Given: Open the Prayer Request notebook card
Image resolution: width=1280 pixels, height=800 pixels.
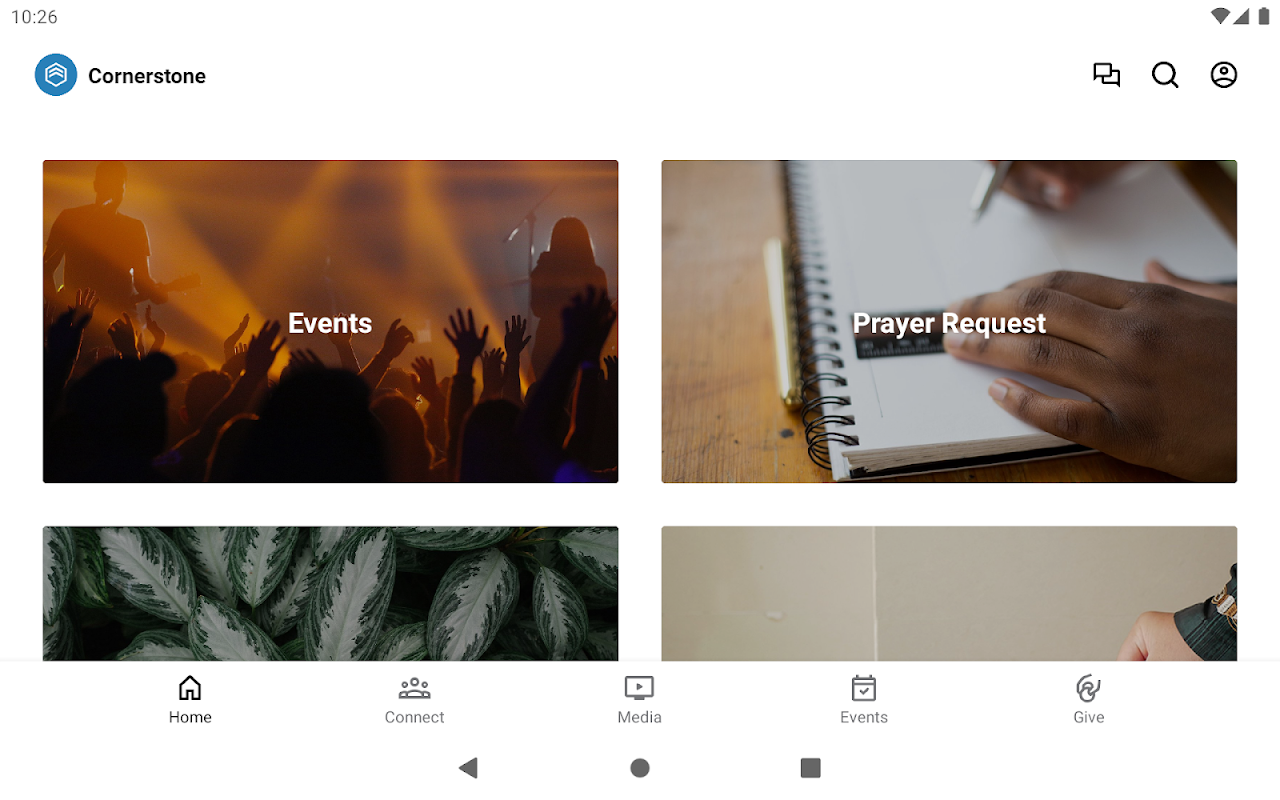Looking at the screenshot, I should click(x=949, y=322).
